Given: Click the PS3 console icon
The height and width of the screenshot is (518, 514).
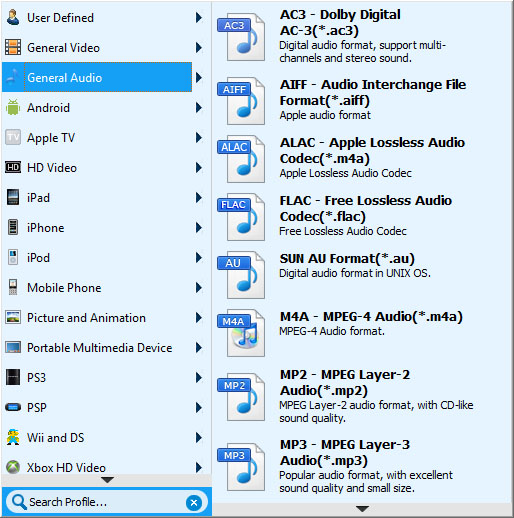Looking at the screenshot, I should click(x=13, y=377).
